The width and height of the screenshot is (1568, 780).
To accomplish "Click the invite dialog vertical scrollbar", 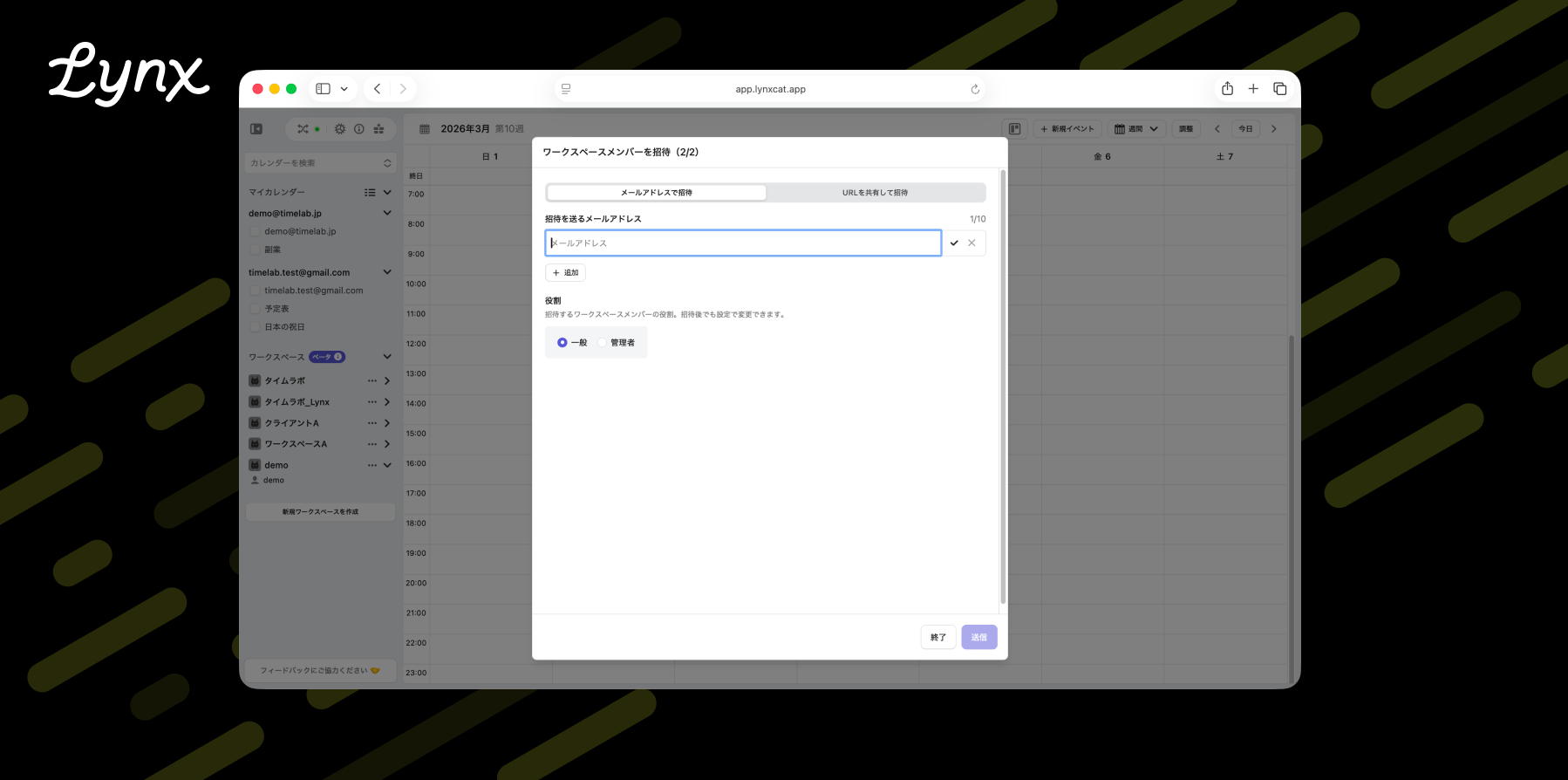I will [x=1003, y=386].
